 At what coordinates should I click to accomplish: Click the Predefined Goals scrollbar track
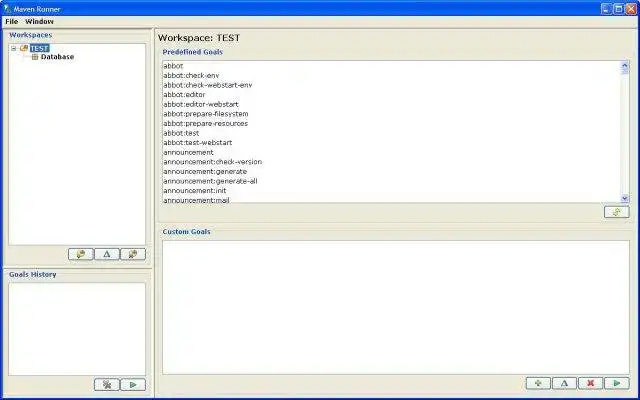625,135
